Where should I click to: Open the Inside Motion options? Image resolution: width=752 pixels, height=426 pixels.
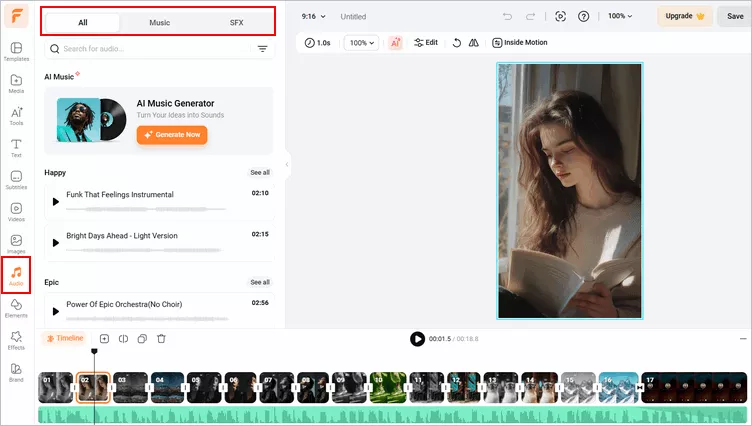click(520, 43)
